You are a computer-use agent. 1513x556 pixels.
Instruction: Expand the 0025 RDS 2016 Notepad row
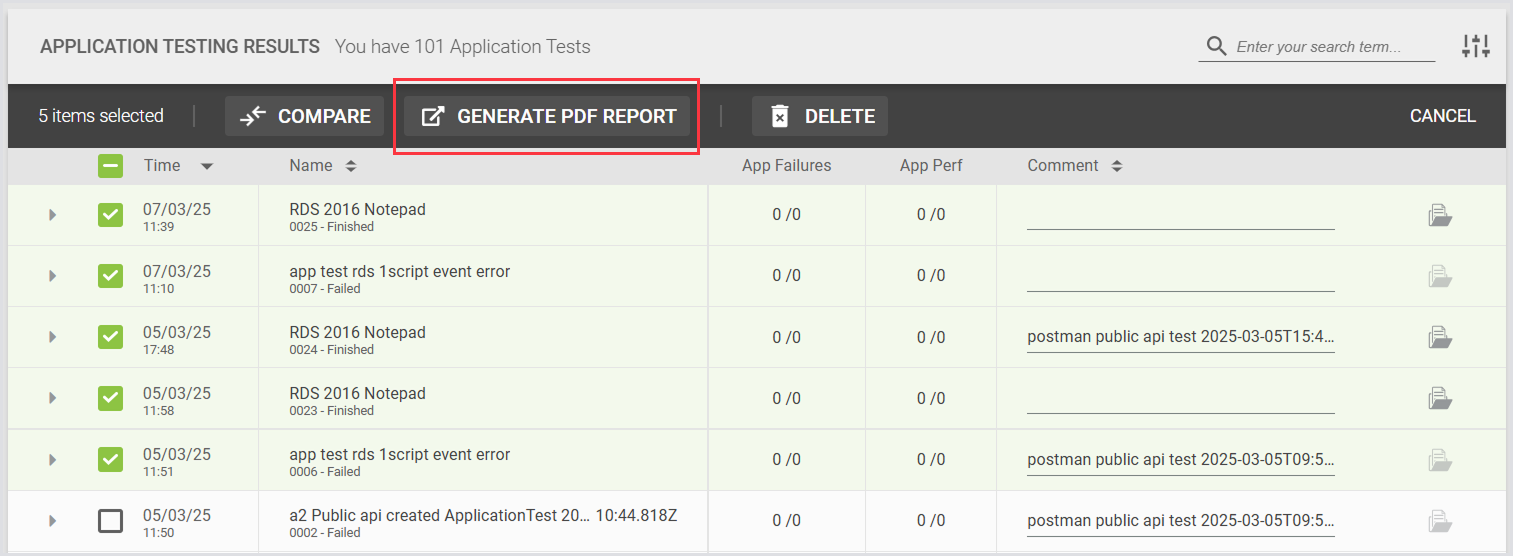coord(52,215)
